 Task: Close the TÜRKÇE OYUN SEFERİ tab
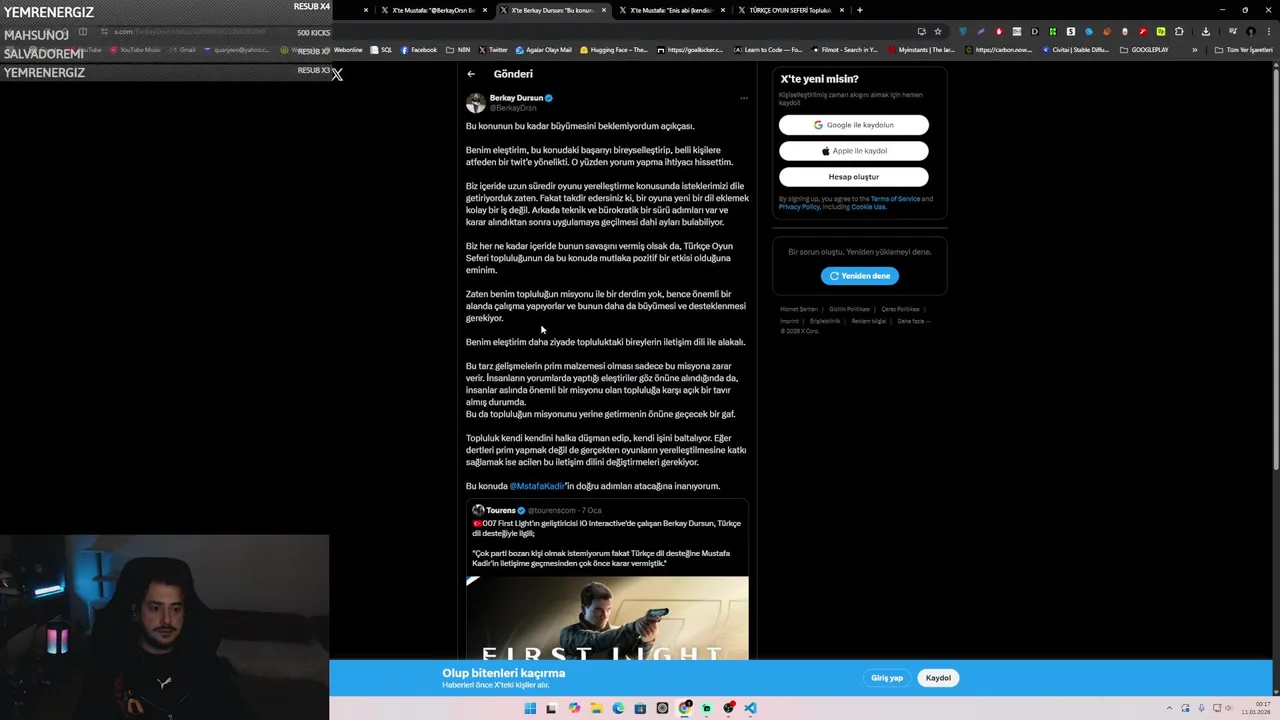point(842,10)
